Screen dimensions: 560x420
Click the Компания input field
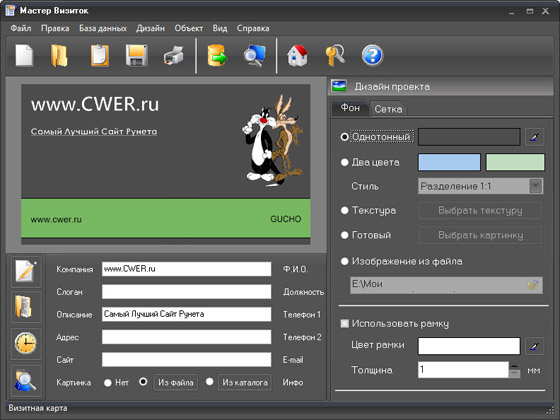(x=186, y=269)
